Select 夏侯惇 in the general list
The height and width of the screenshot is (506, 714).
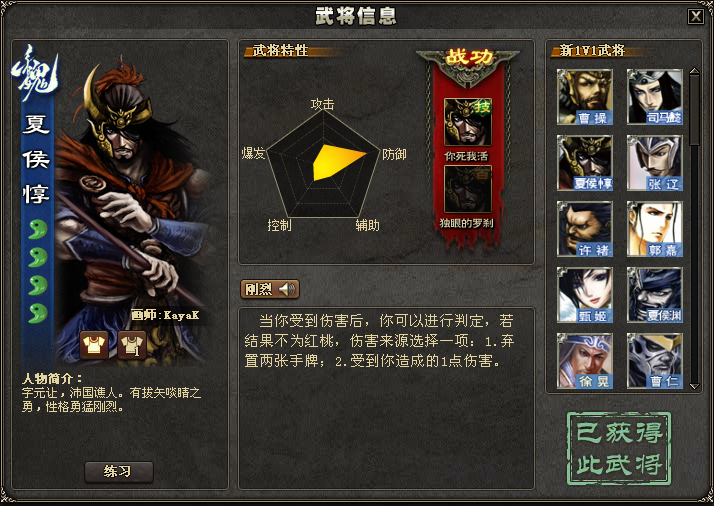pos(585,163)
